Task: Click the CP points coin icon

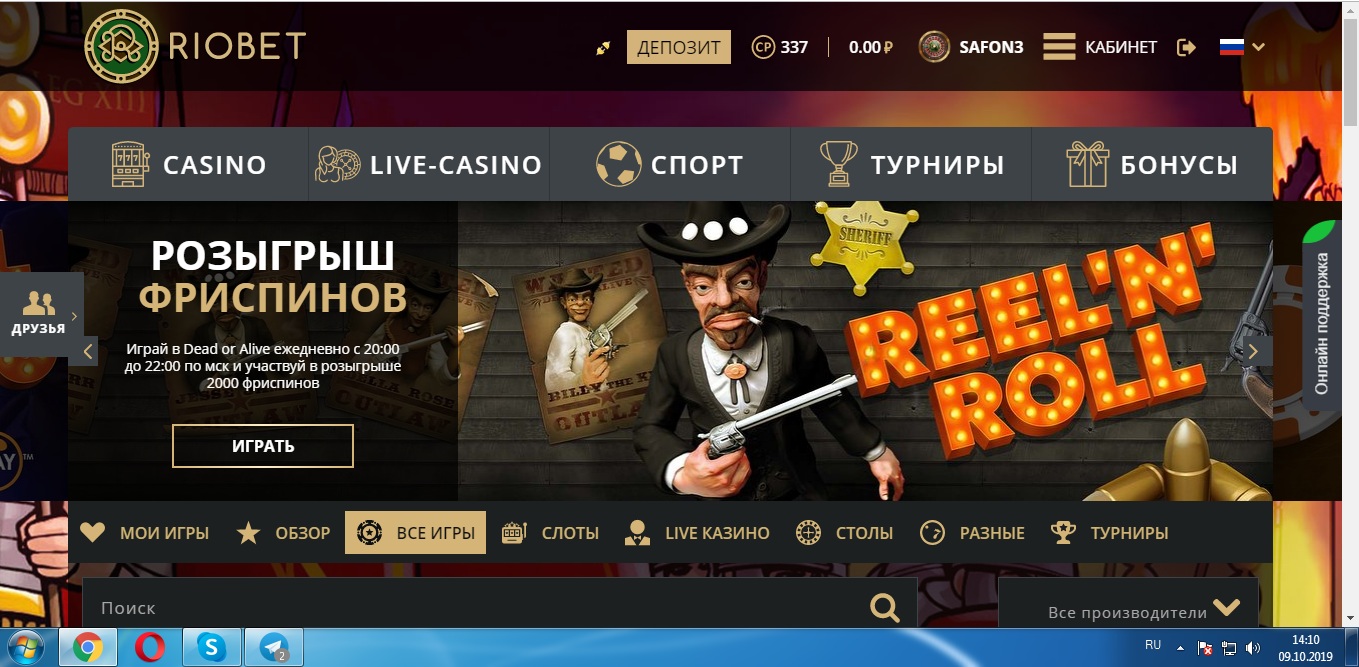Action: coord(763,47)
